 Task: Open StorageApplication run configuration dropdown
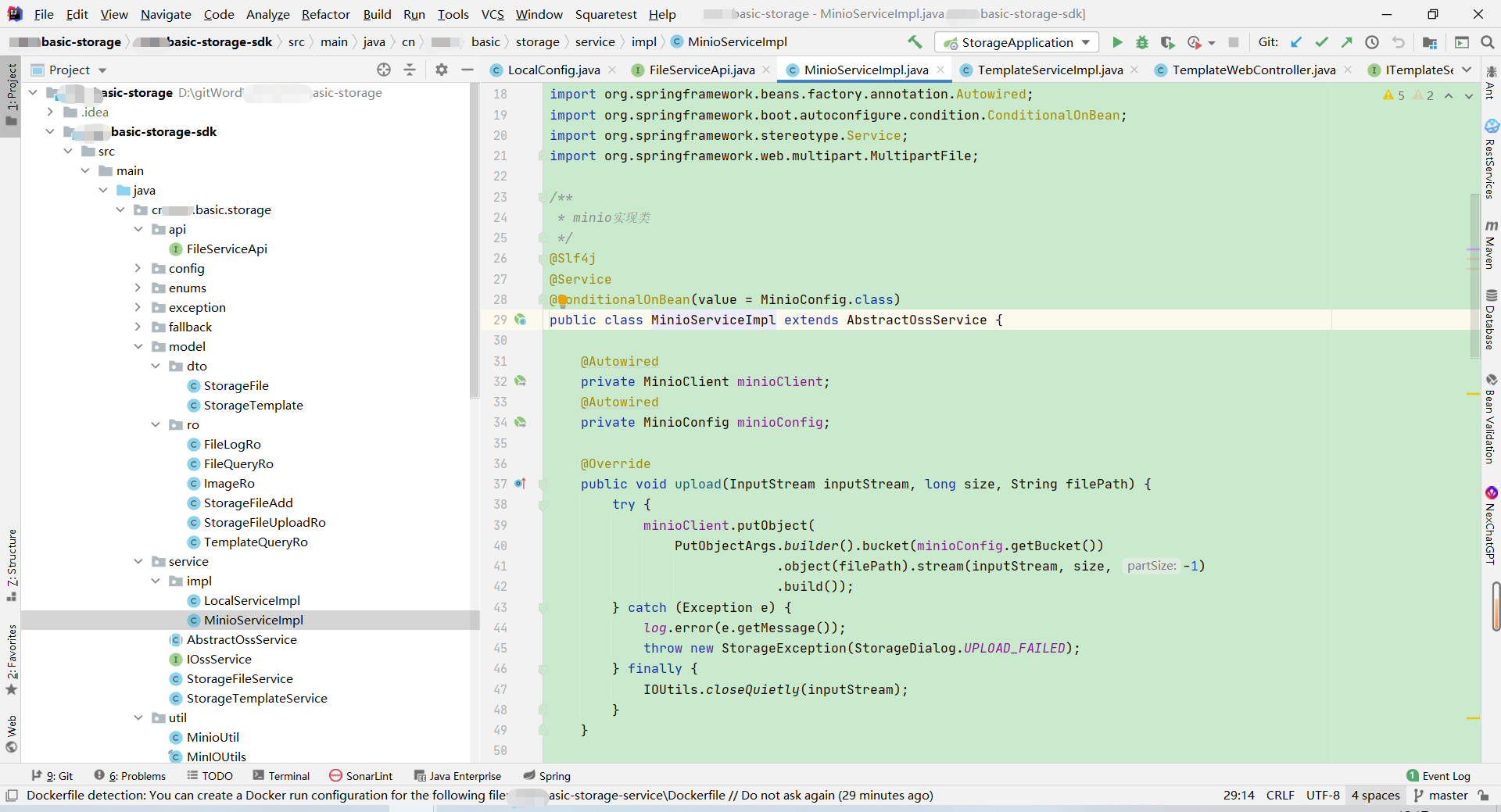(x=1016, y=42)
